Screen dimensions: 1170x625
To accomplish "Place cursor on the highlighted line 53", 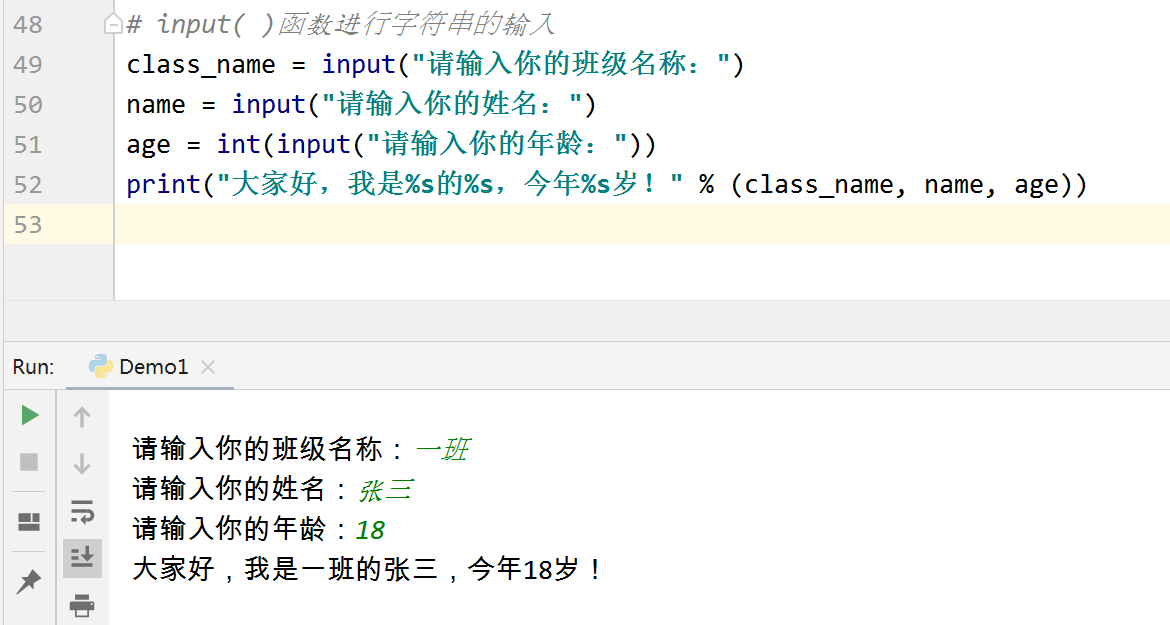I will pyautogui.click(x=300, y=224).
